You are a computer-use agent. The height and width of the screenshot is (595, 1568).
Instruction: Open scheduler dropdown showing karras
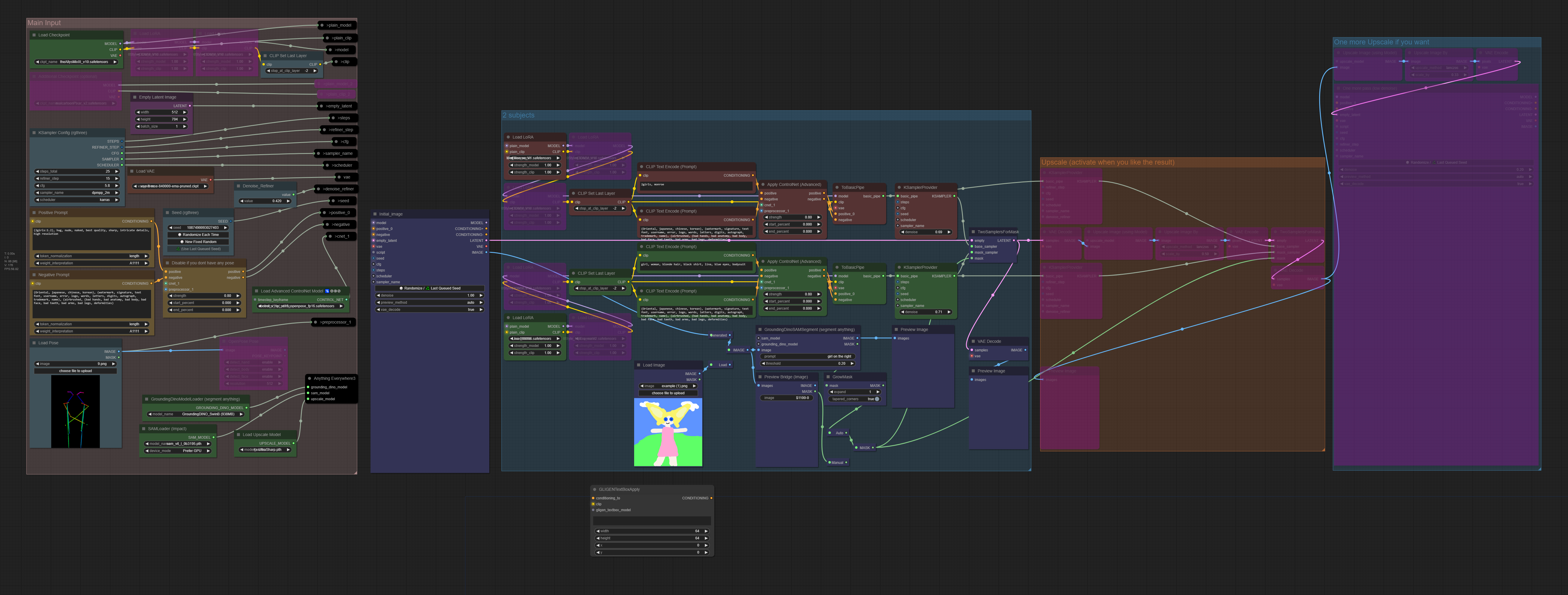77,200
